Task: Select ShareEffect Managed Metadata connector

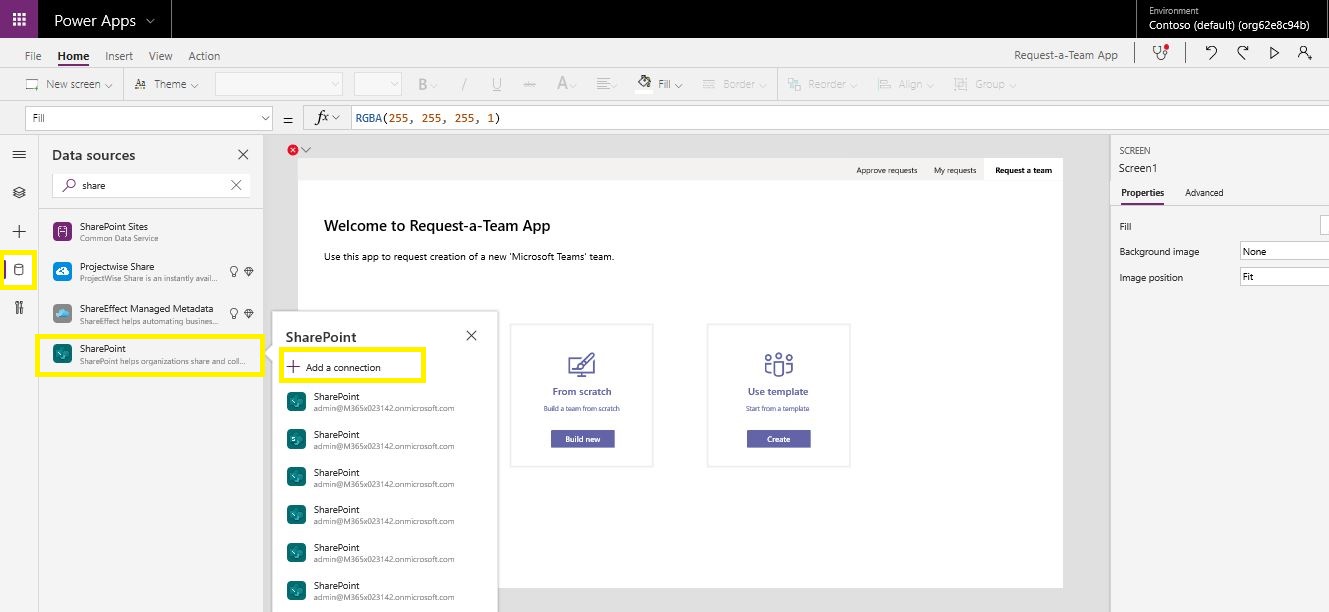Action: pos(150,313)
